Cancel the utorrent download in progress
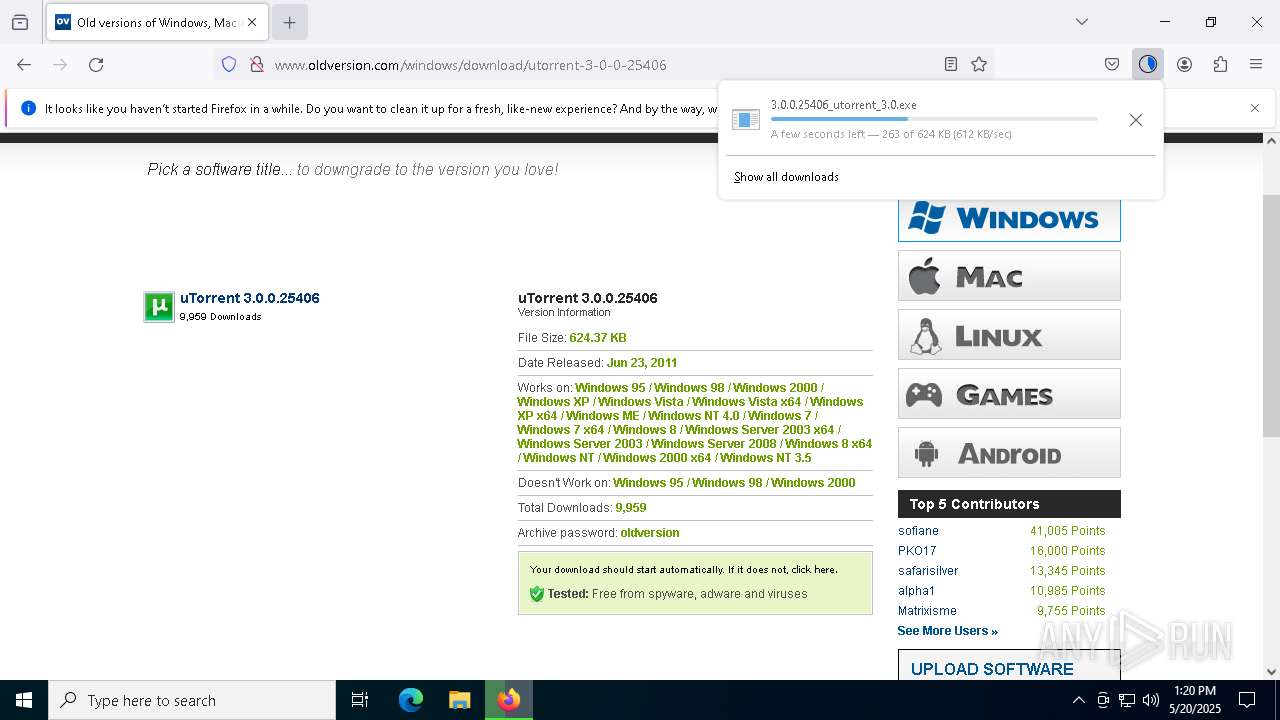This screenshot has width=1280, height=720. pyautogui.click(x=1136, y=120)
